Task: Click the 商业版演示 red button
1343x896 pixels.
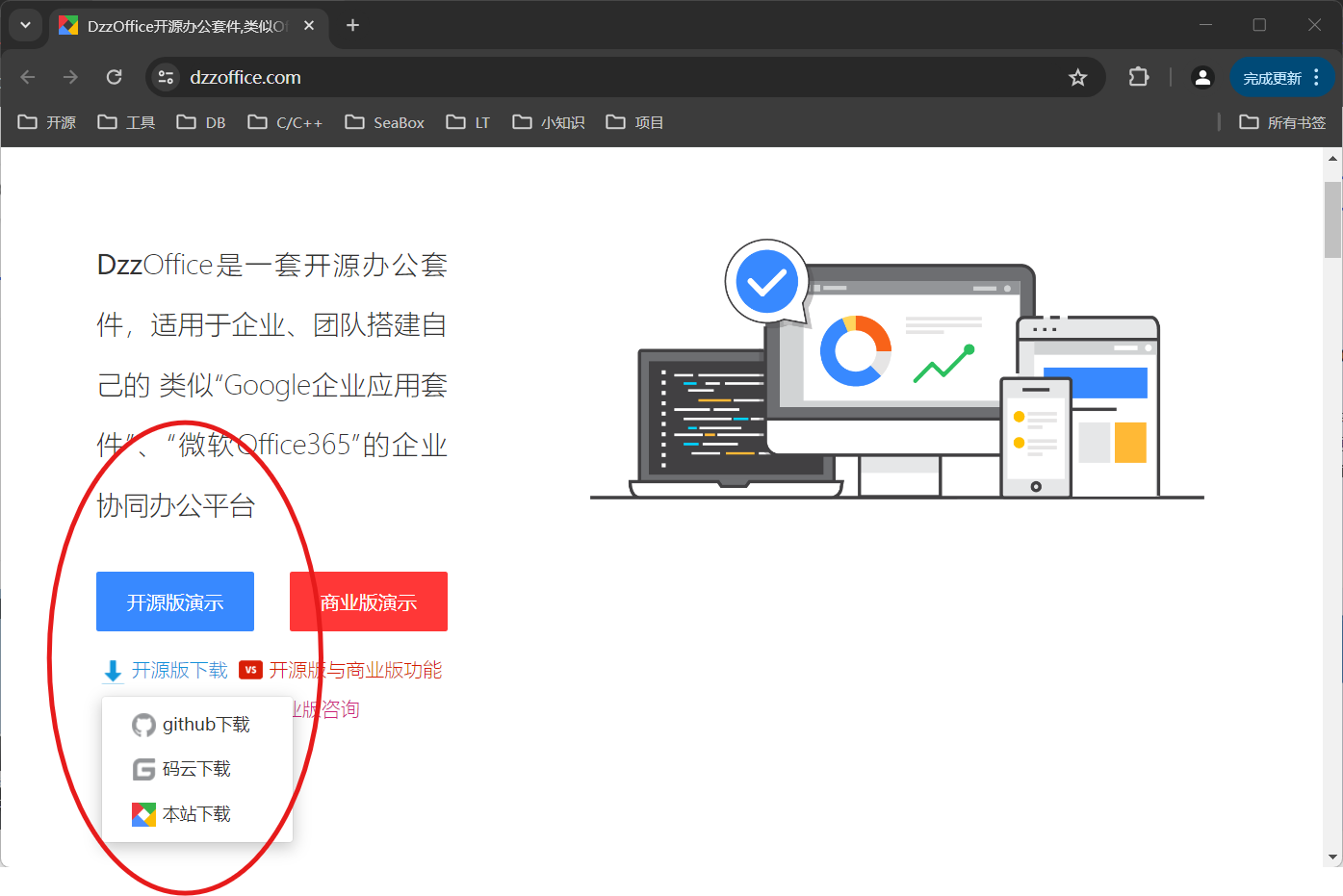Action: point(369,602)
